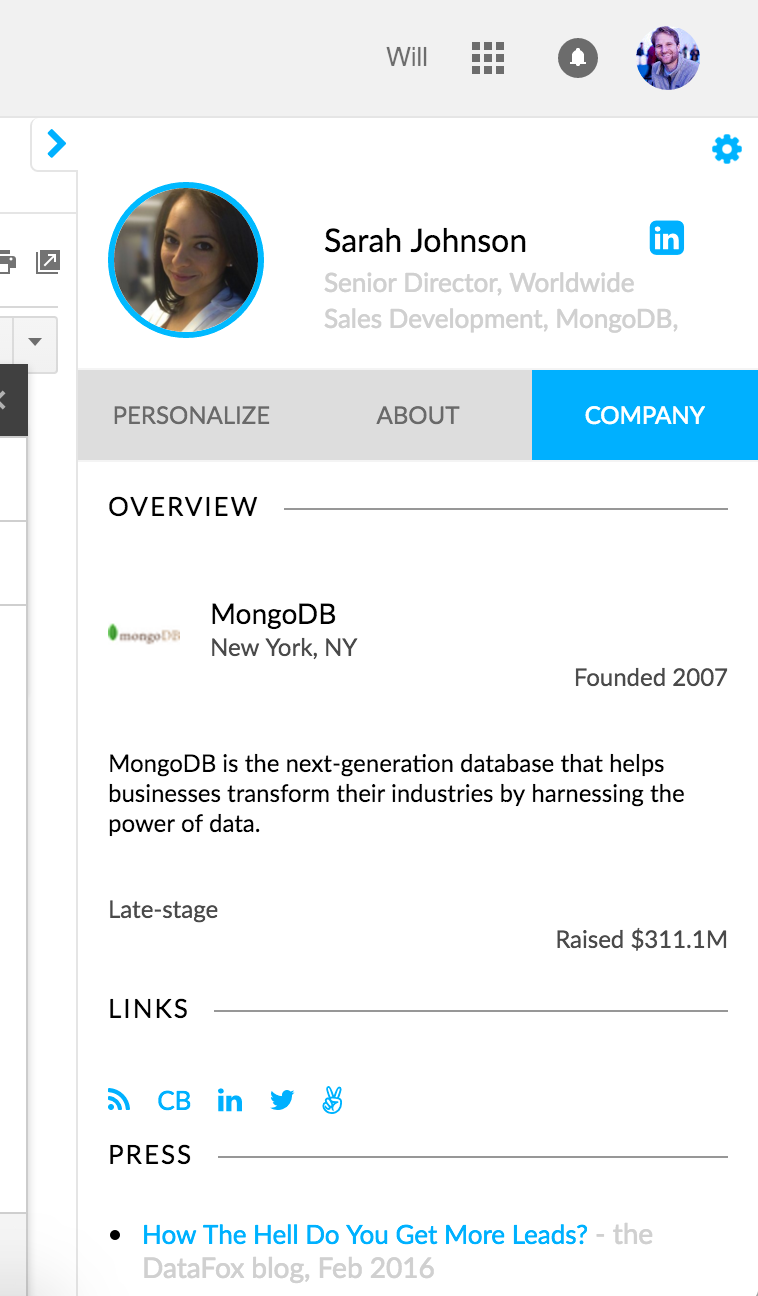Image resolution: width=758 pixels, height=1296 pixels.
Task: Collapse the sidebar with blue chevron
Action: point(56,144)
